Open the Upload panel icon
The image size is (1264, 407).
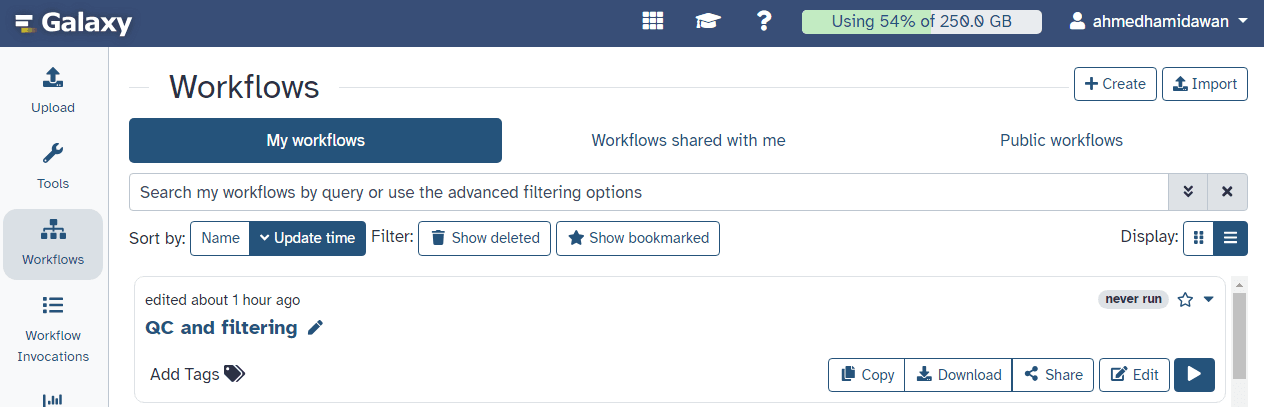point(53,78)
